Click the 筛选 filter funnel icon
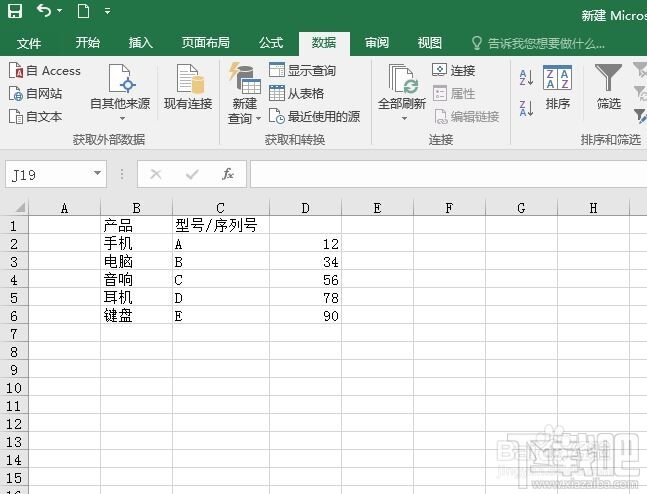 point(608,78)
